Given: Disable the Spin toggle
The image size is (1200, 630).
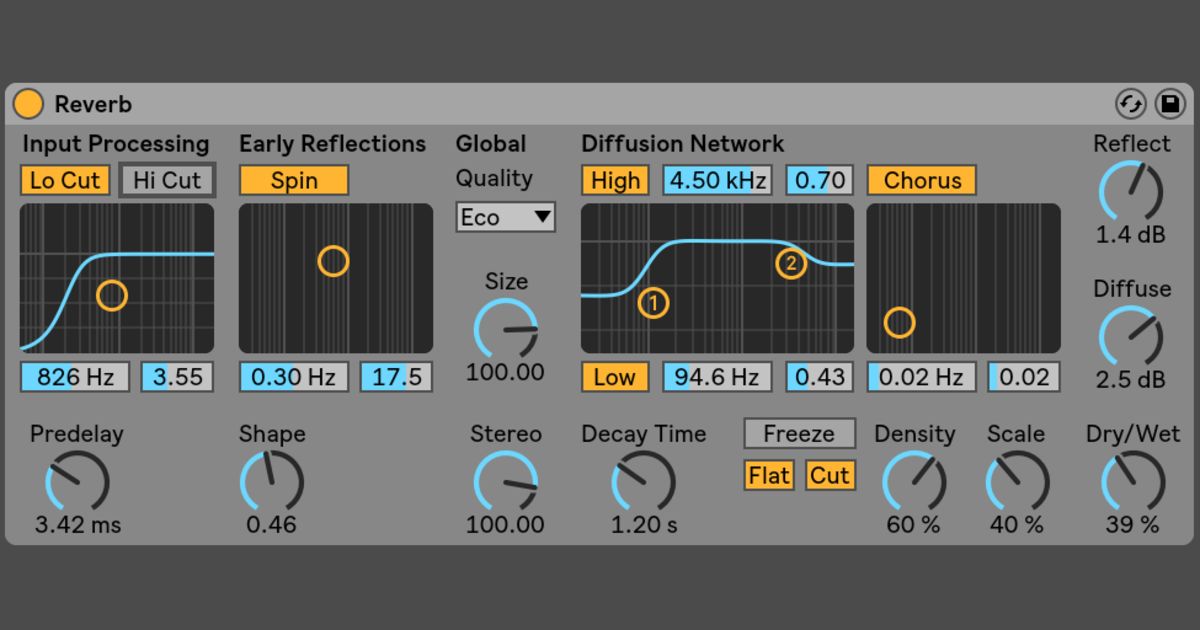Looking at the screenshot, I should point(293,180).
